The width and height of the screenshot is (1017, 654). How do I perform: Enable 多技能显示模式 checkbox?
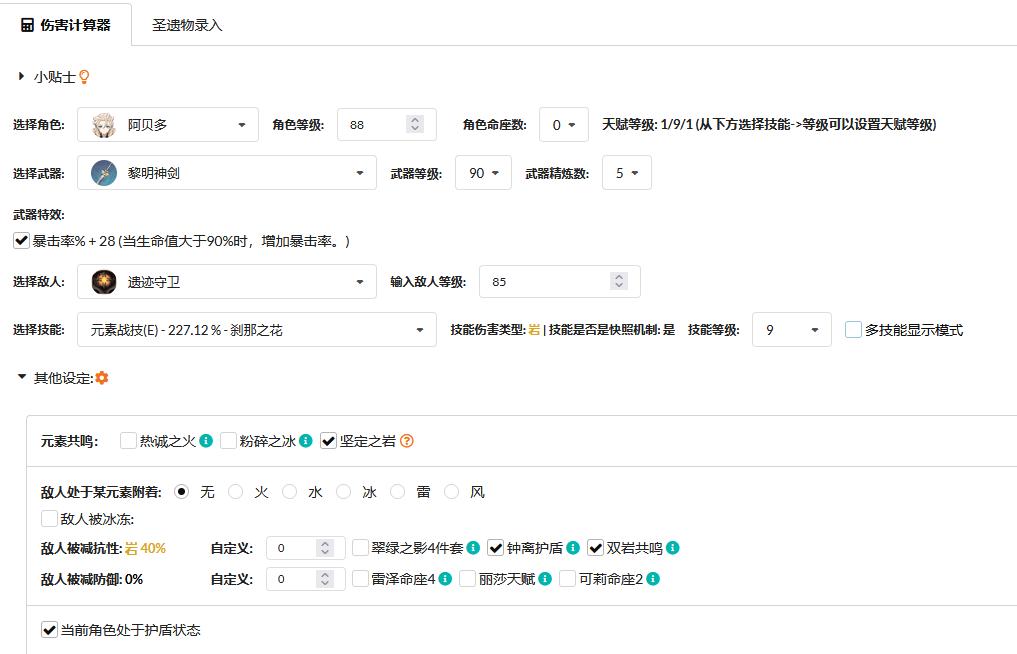[854, 329]
